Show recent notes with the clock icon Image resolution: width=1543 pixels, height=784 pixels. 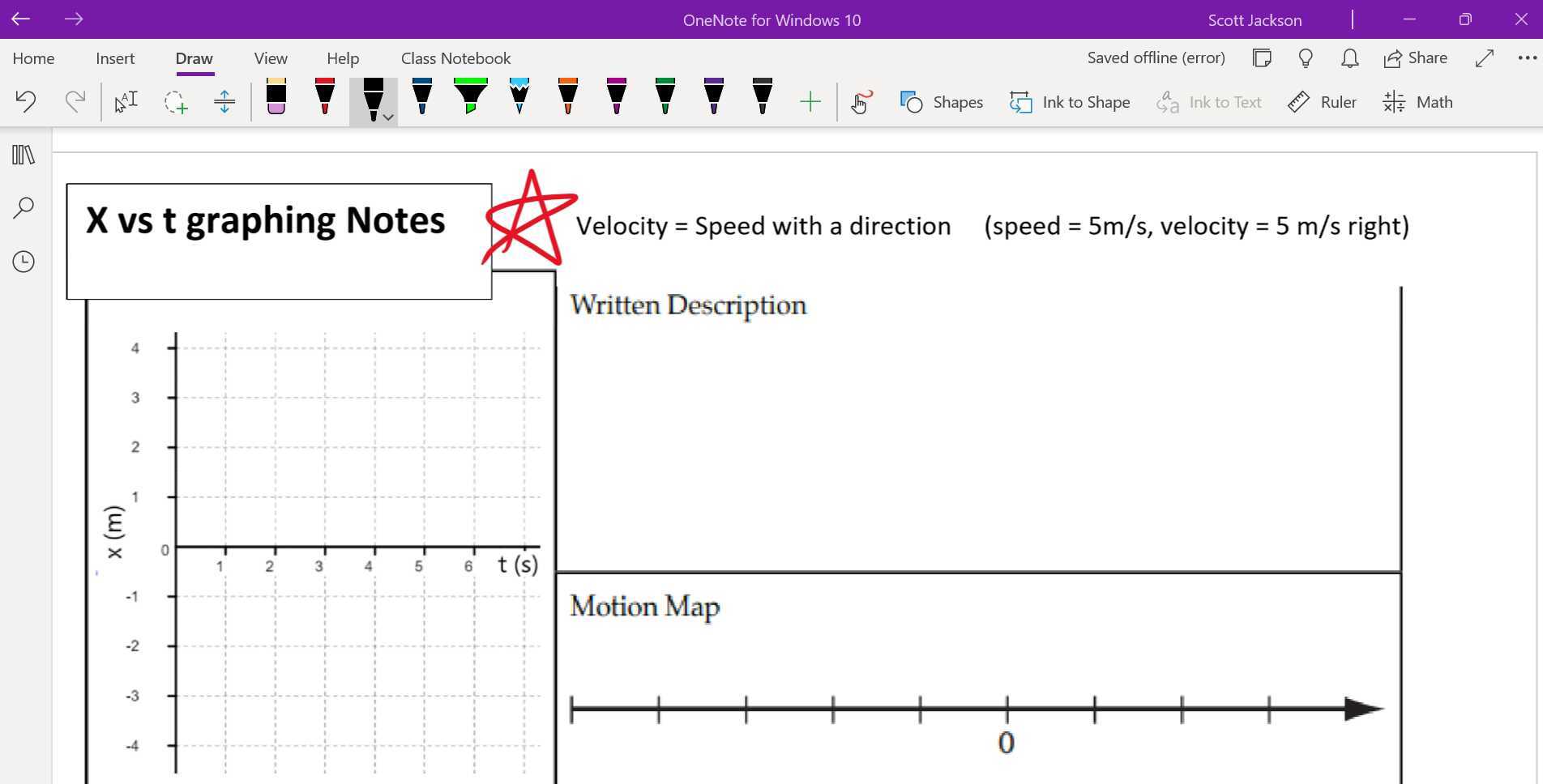[24, 262]
